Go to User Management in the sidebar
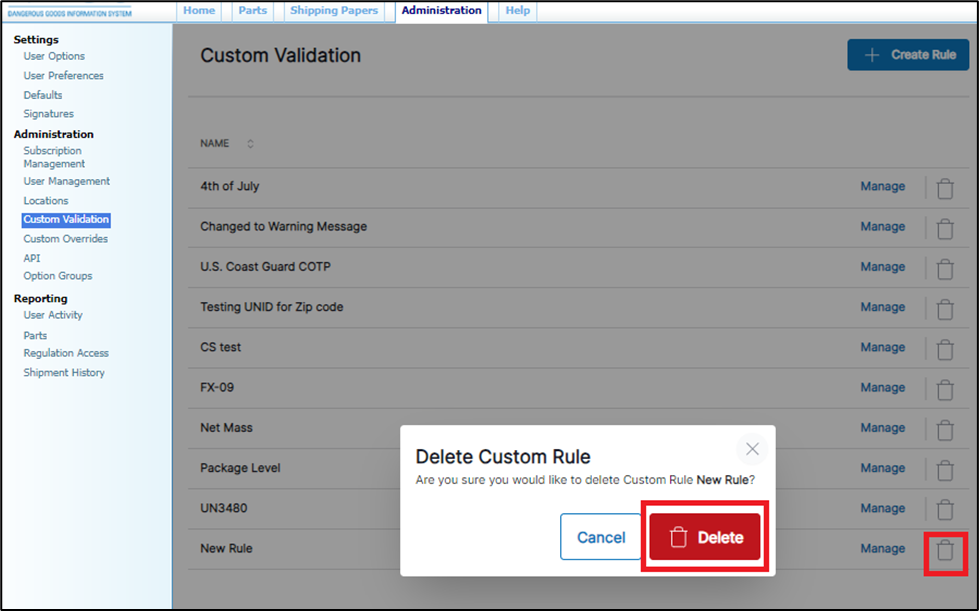This screenshot has height=611, width=979. [x=67, y=182]
